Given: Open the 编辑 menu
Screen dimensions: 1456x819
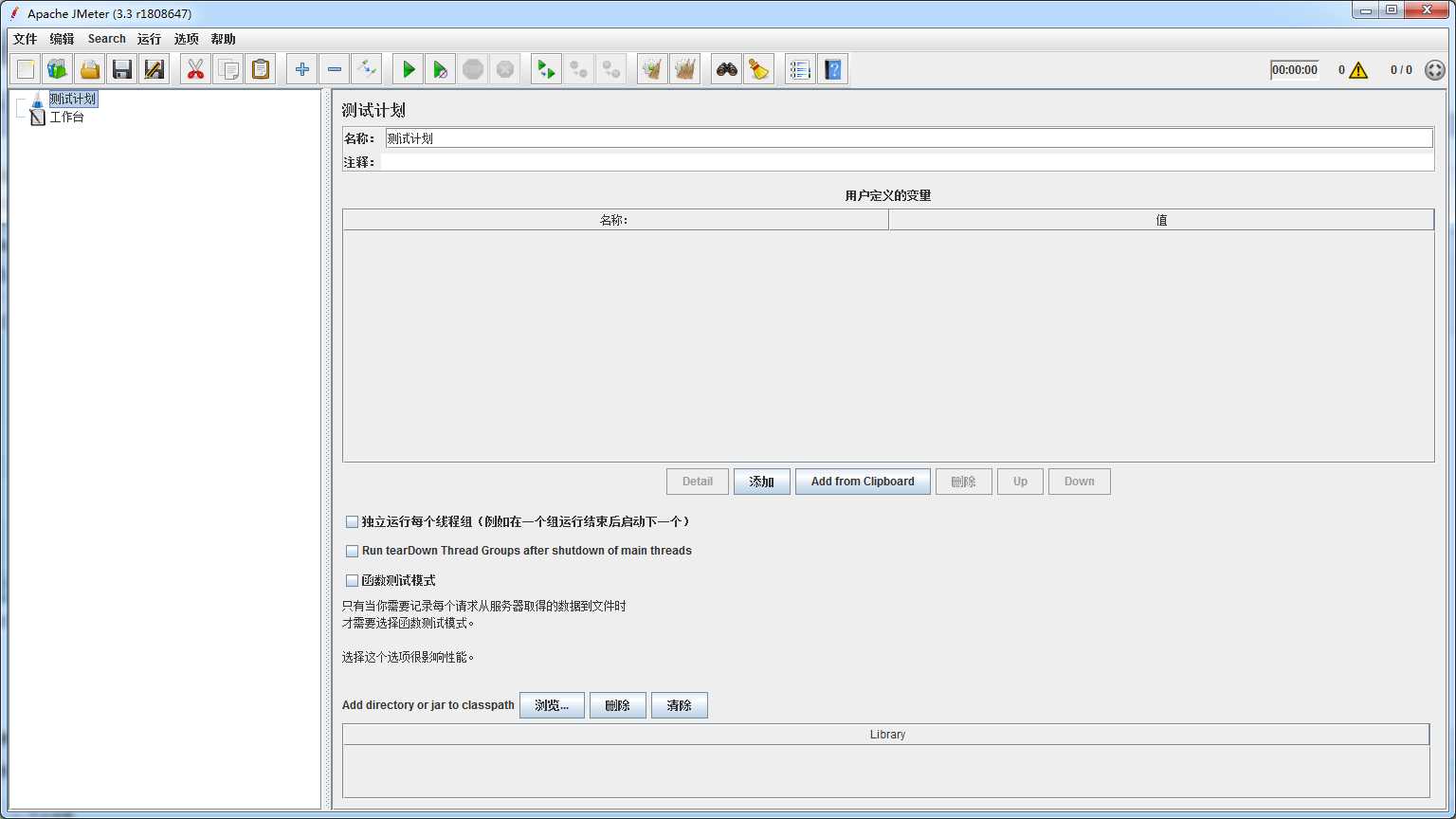Looking at the screenshot, I should pyautogui.click(x=62, y=39).
